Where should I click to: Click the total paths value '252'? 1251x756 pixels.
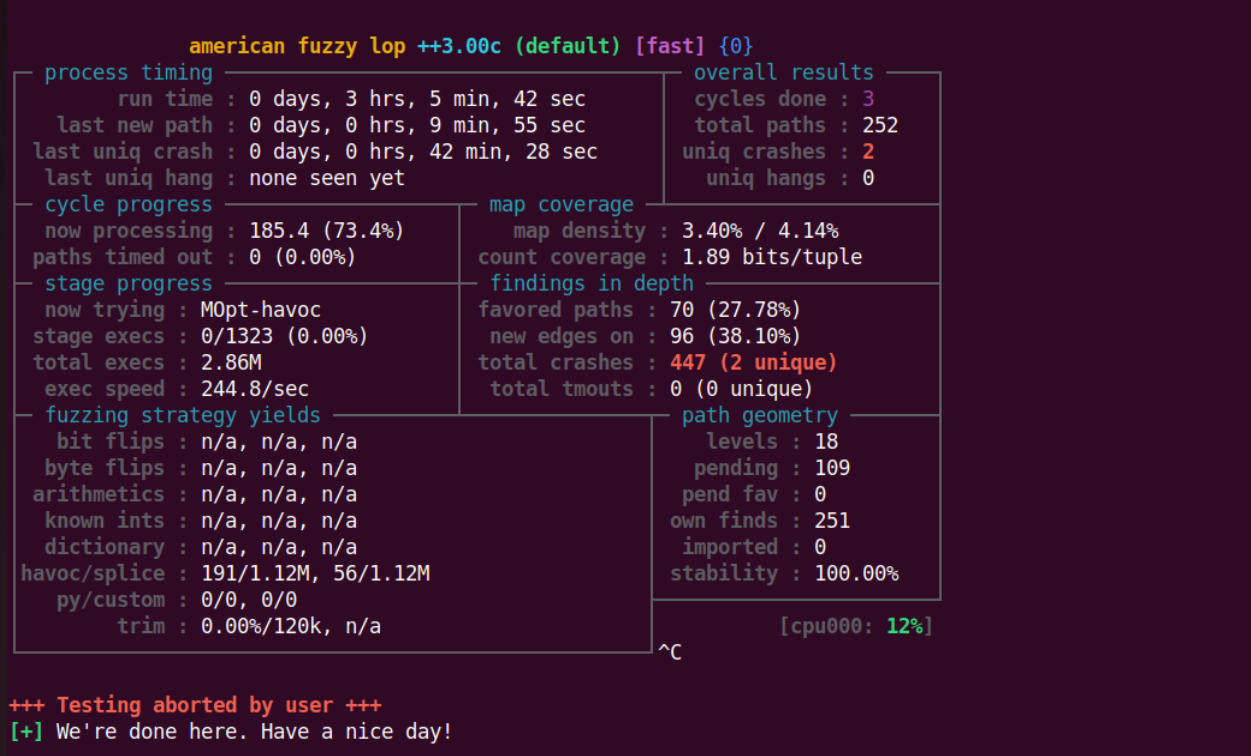click(880, 126)
